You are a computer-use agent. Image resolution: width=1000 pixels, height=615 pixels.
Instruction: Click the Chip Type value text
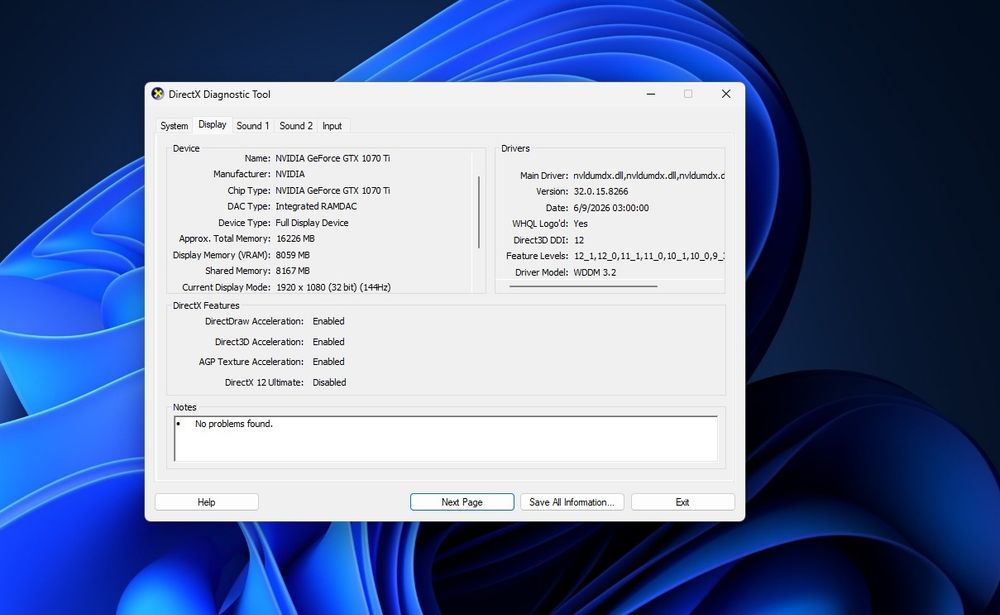(x=332, y=190)
